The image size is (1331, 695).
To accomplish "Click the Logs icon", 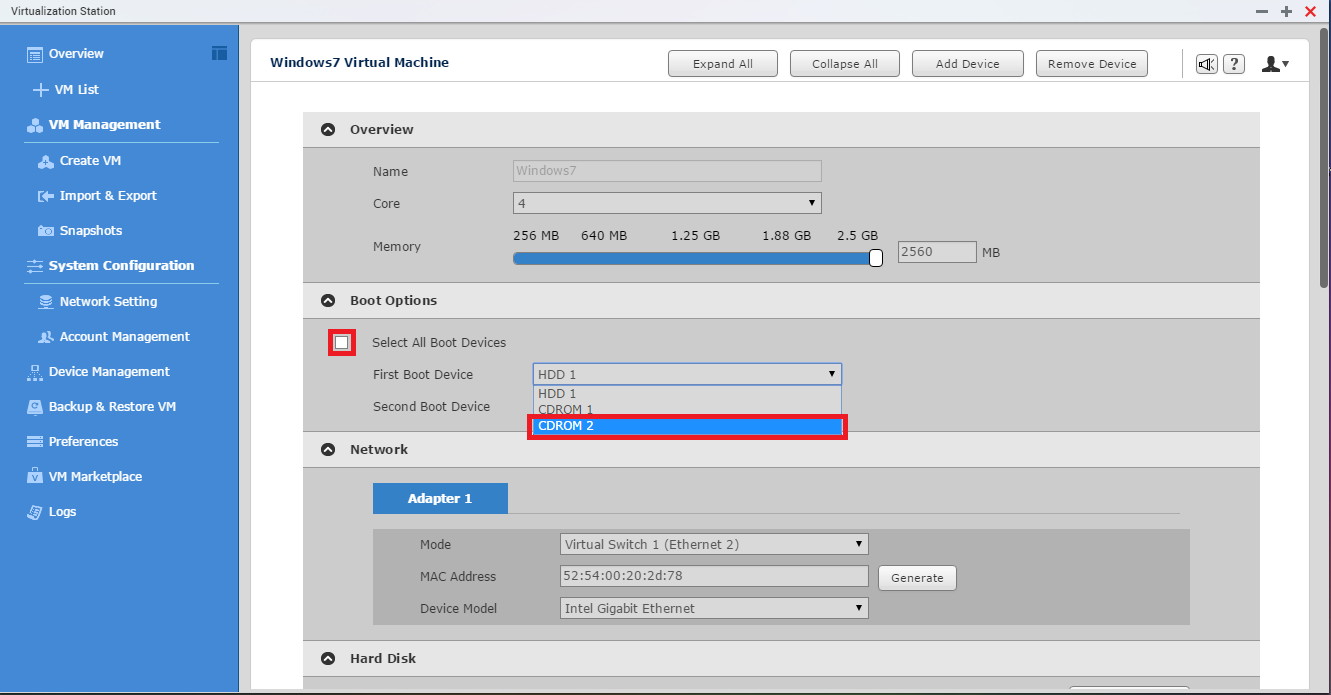I will 34,512.
